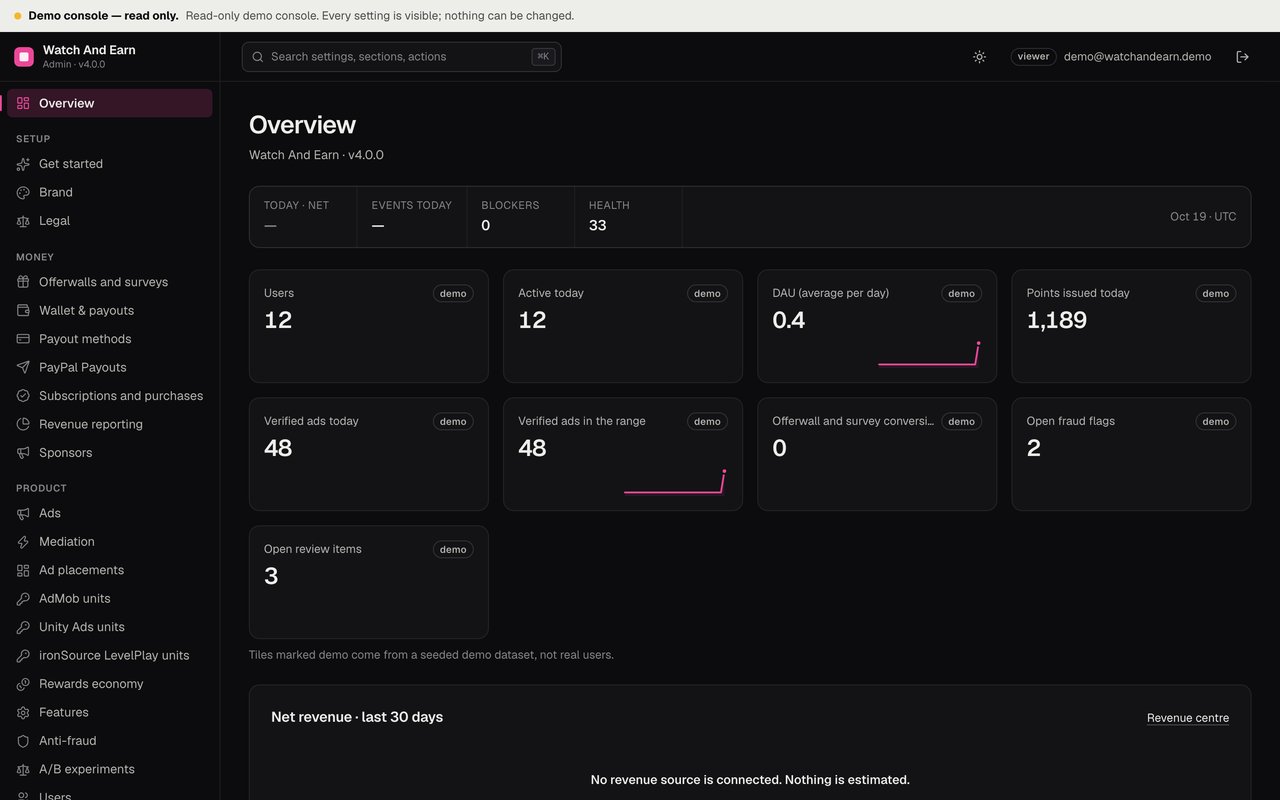
Task: Click the Net revenue · last 30 days heading
Action: [357, 717]
